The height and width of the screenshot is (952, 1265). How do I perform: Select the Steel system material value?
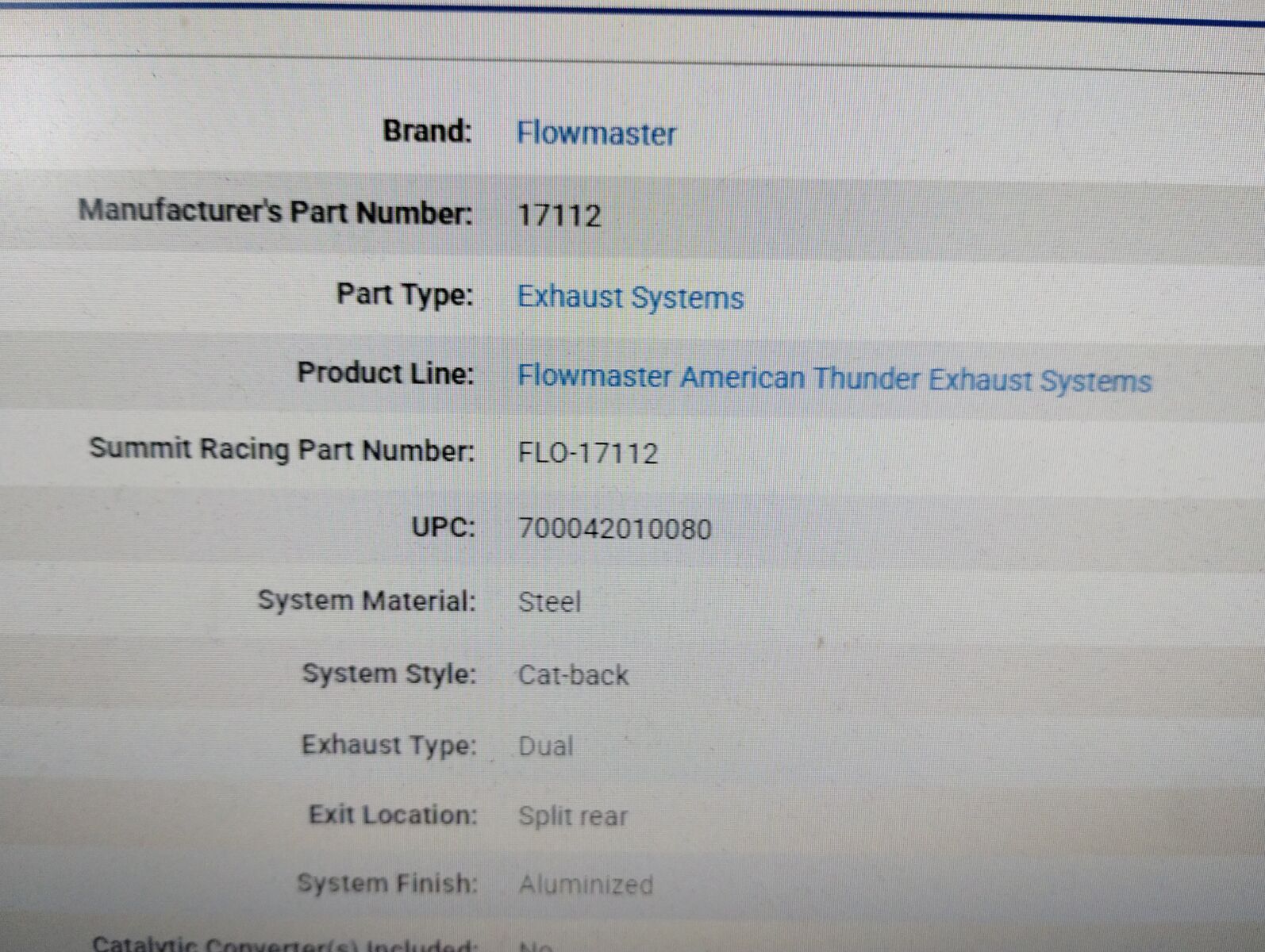(549, 601)
